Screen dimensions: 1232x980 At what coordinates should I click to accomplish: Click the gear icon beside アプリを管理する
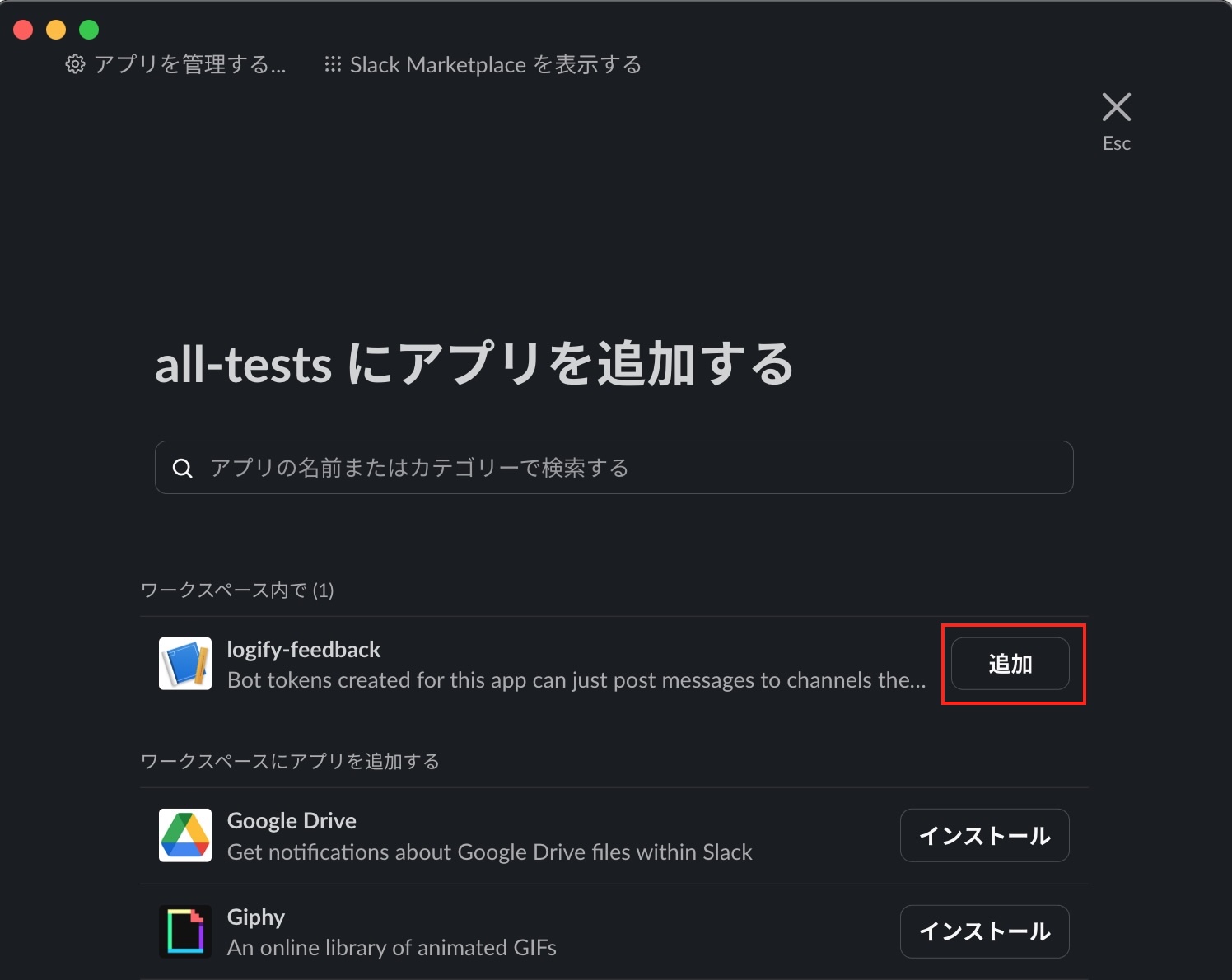(x=75, y=64)
